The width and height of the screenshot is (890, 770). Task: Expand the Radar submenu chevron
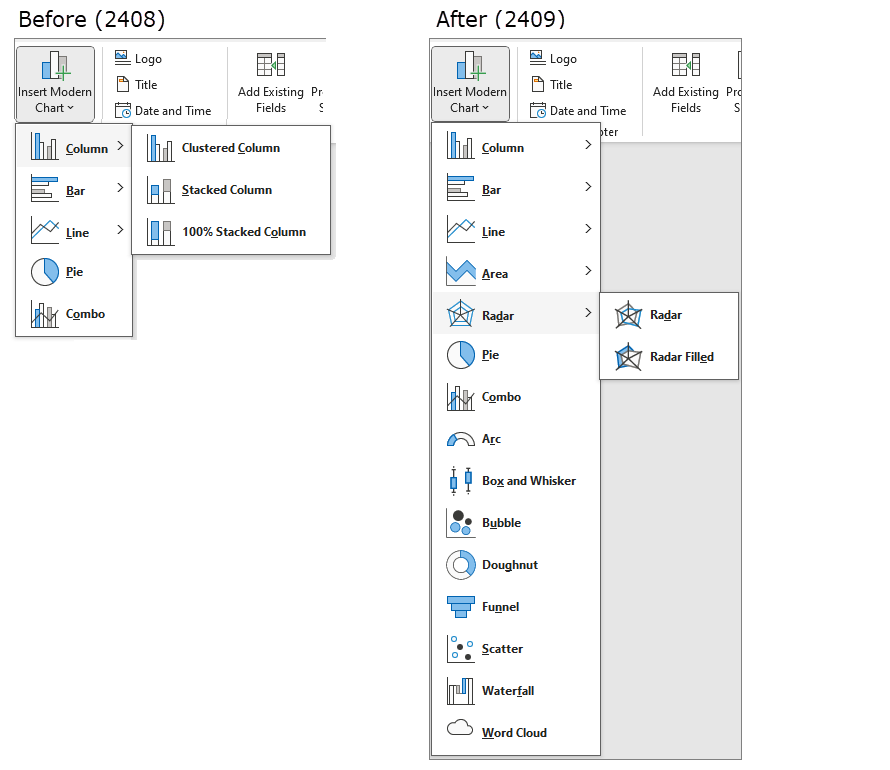click(x=588, y=313)
